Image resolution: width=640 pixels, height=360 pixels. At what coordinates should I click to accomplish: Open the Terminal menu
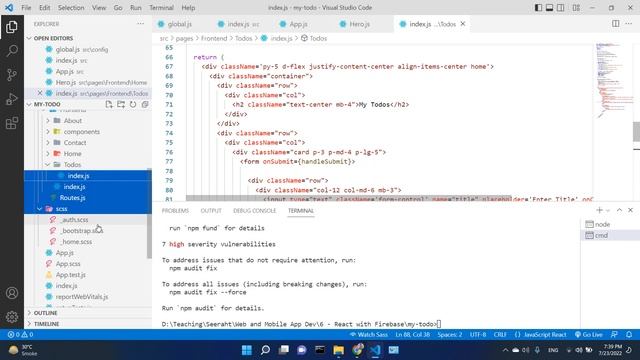click(x=161, y=7)
